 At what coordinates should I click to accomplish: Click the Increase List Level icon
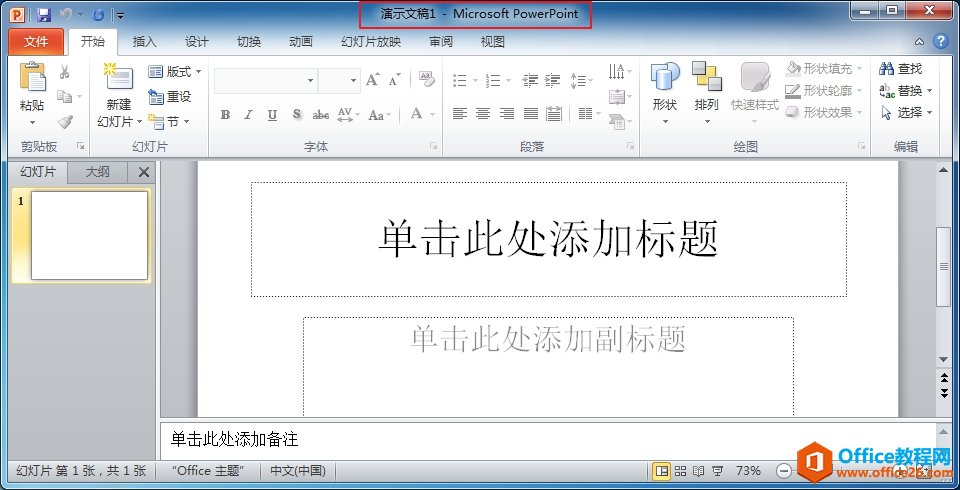click(x=552, y=80)
